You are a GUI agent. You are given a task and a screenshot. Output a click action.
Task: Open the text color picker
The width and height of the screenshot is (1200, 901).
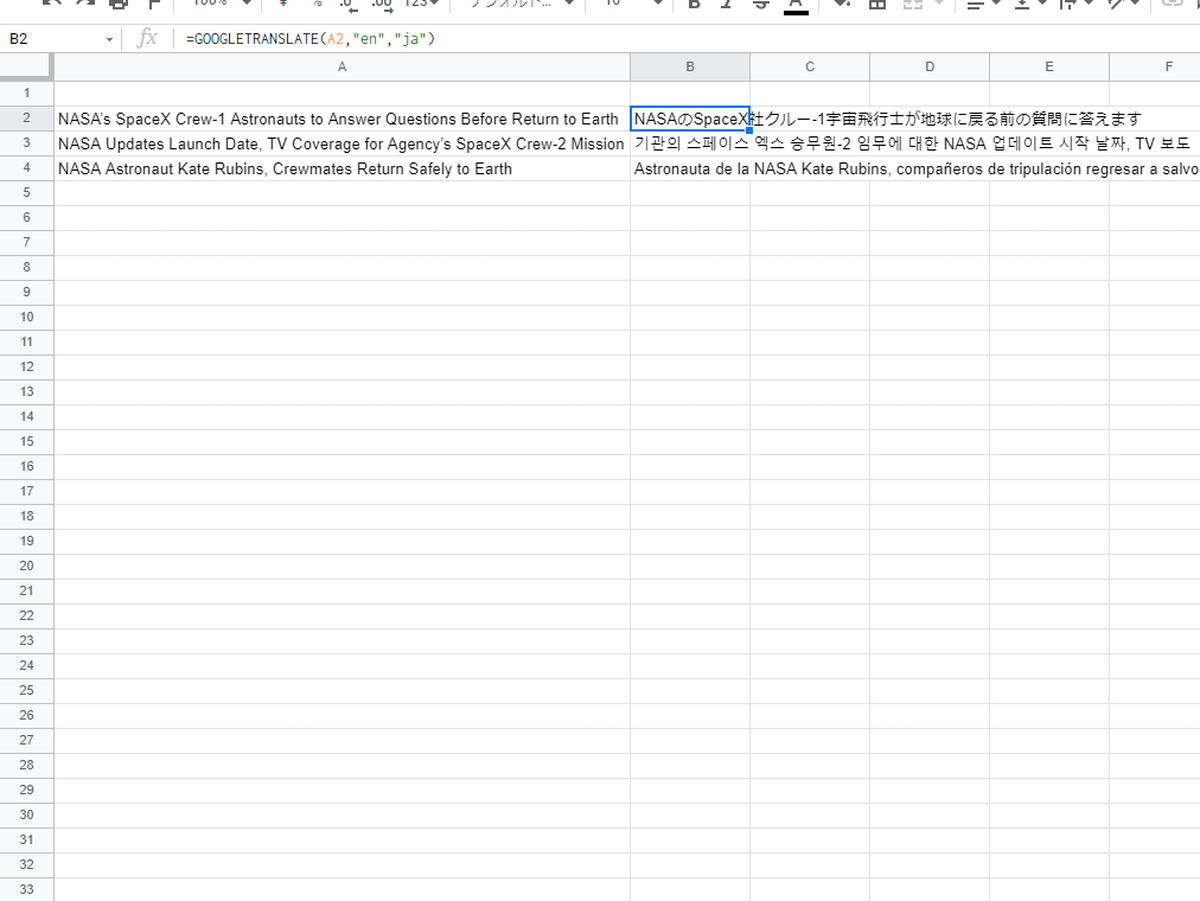click(796, 5)
